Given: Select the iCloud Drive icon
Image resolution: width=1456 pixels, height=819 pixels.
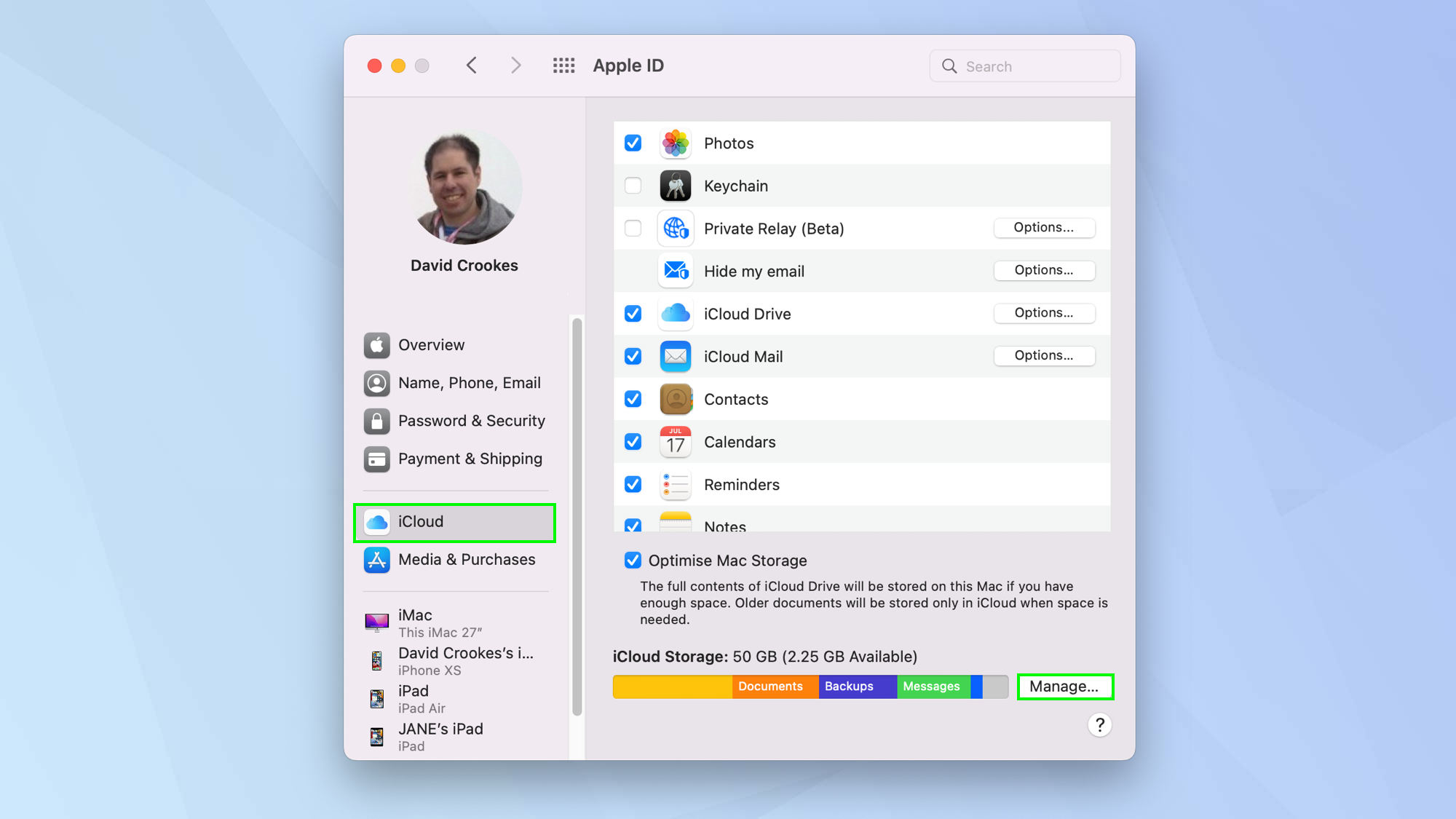Looking at the screenshot, I should pos(675,313).
